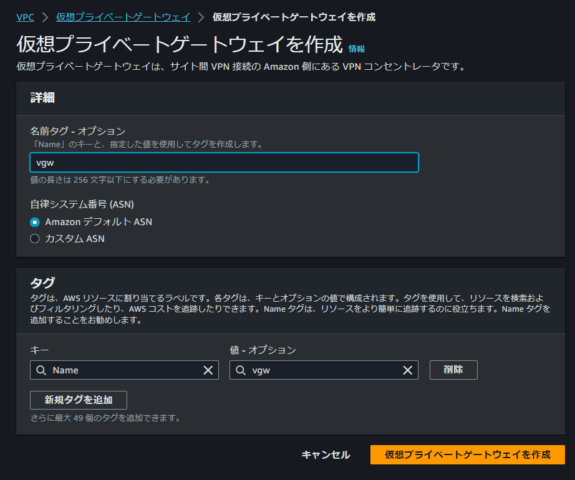Image resolution: width=575 pixels, height=480 pixels.
Task: Go to 仮想プライベートゲートウェイ breadcrumb link
Action: pos(123,17)
